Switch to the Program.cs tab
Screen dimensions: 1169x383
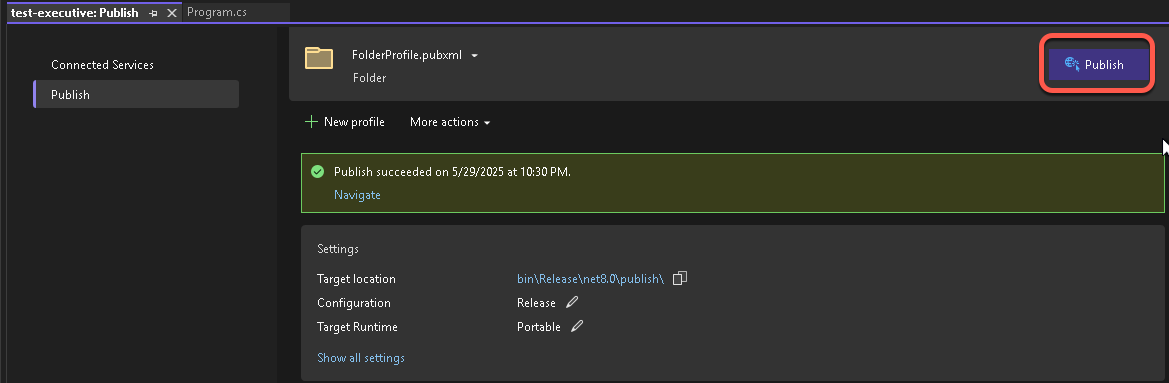coord(217,13)
